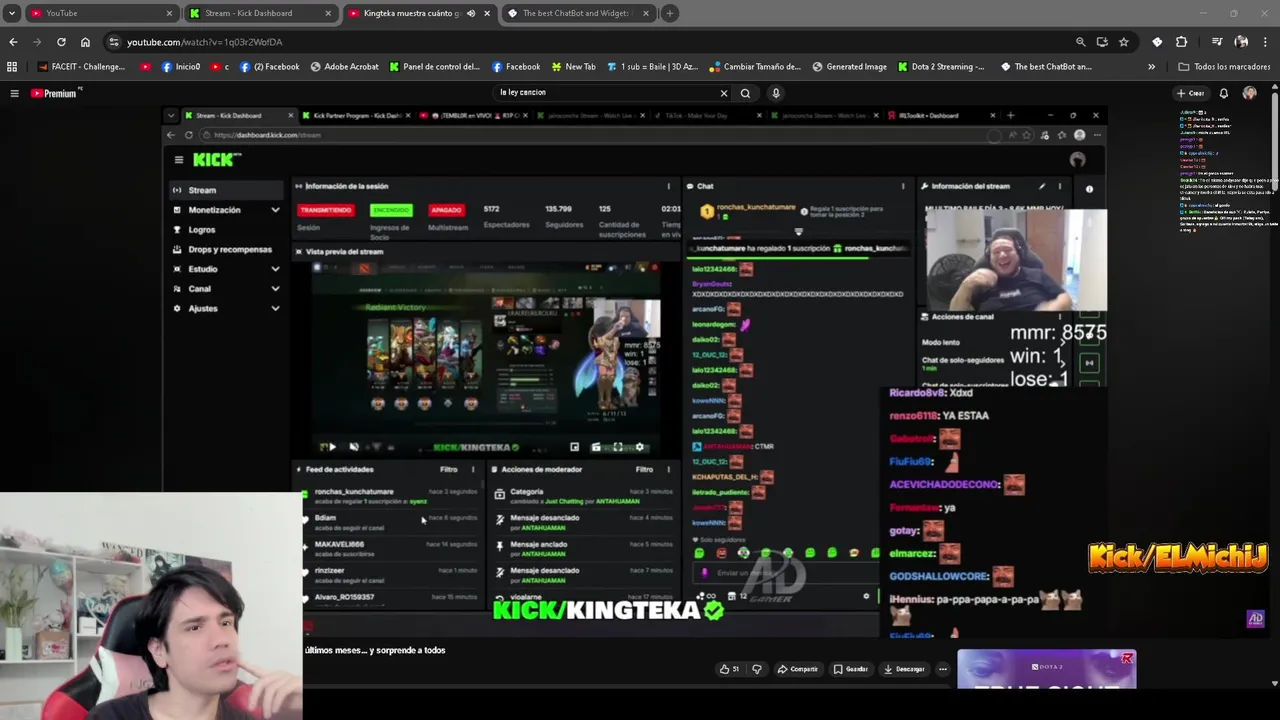Close the Stream - Kick Dashboard tab
This screenshot has width=1280, height=720.
(328, 13)
